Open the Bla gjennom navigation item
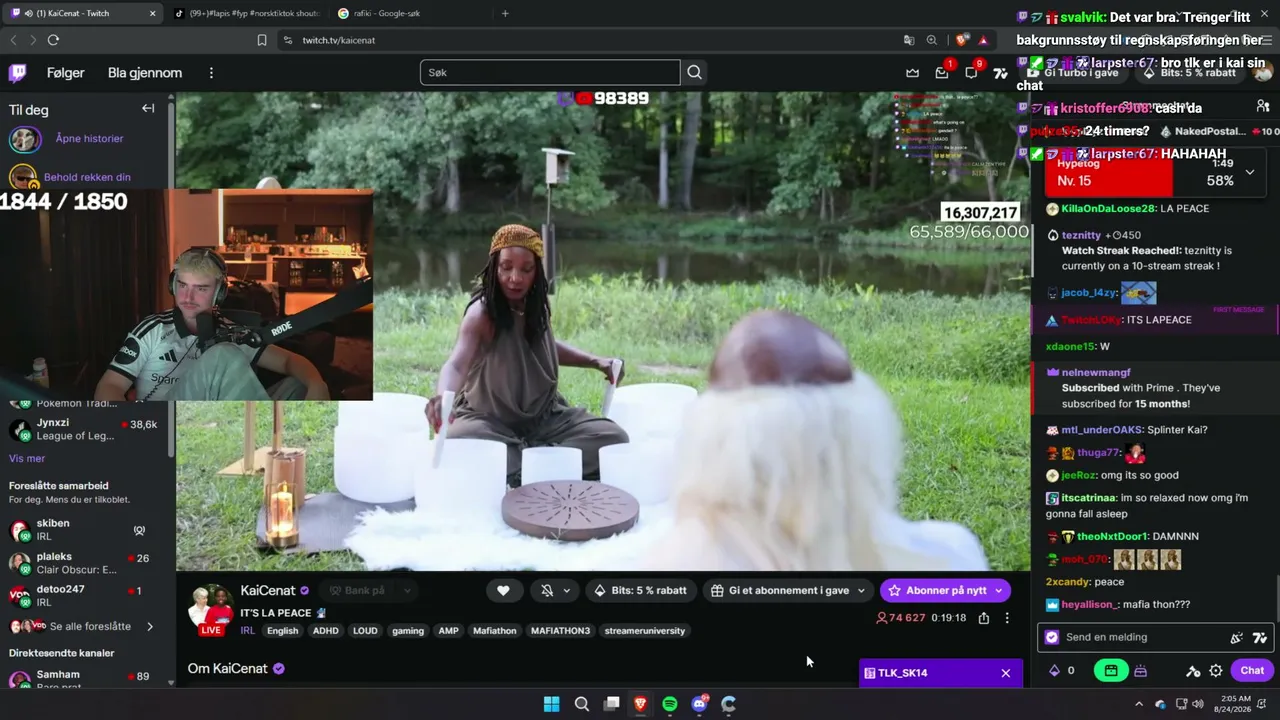The height and width of the screenshot is (720, 1280). (x=145, y=73)
